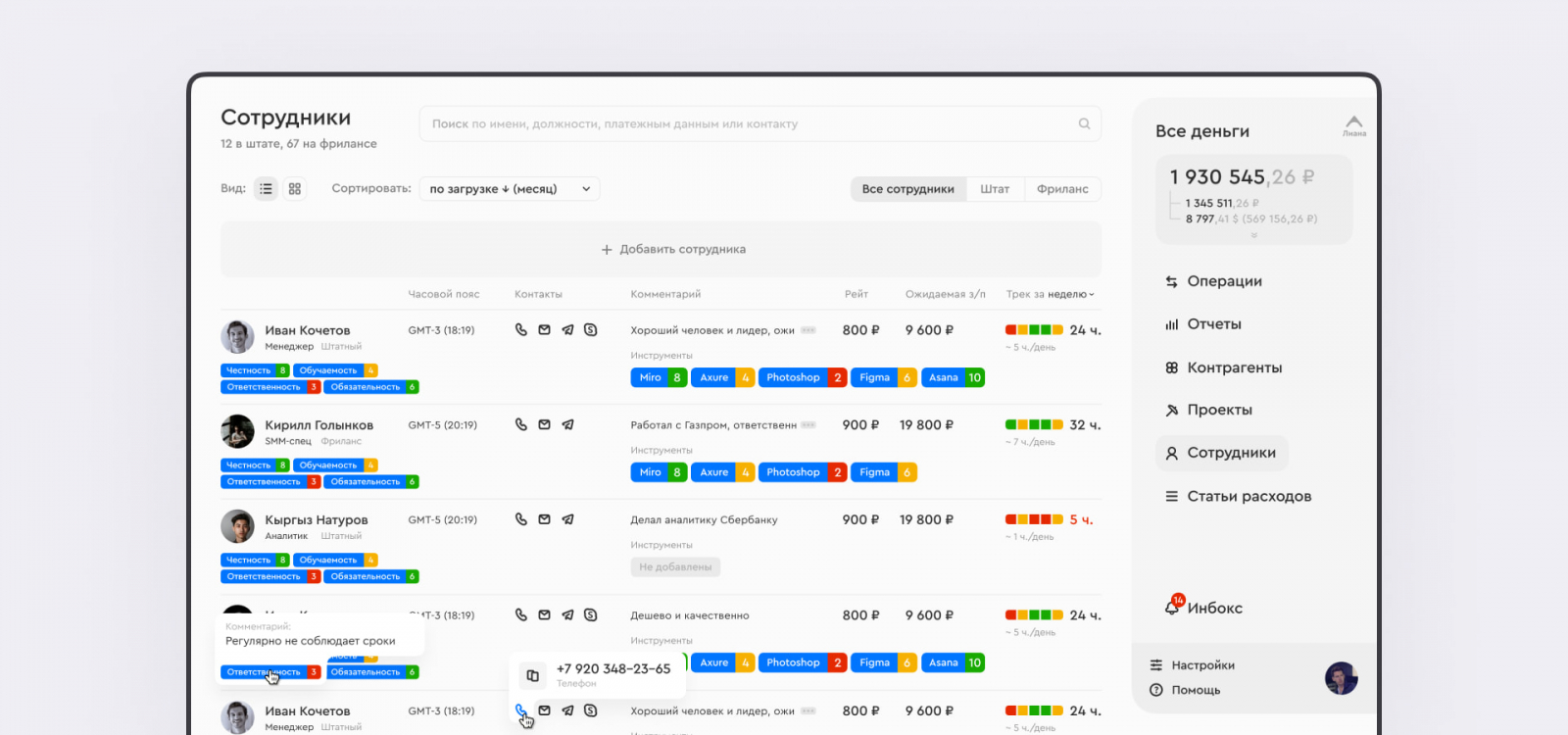Image resolution: width=1568 pixels, height=735 pixels.
Task: Click Telegram icon for Кыргыз Натуров
Action: (x=567, y=519)
